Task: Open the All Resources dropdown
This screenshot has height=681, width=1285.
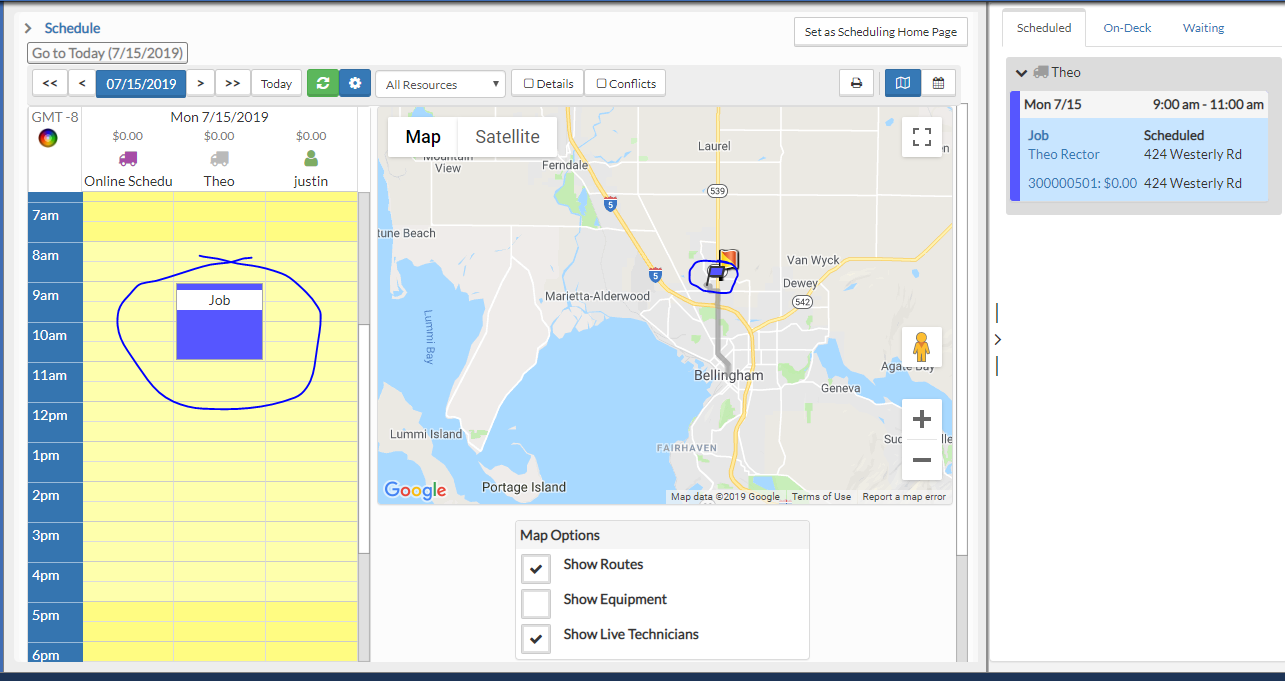Action: [x=441, y=85]
